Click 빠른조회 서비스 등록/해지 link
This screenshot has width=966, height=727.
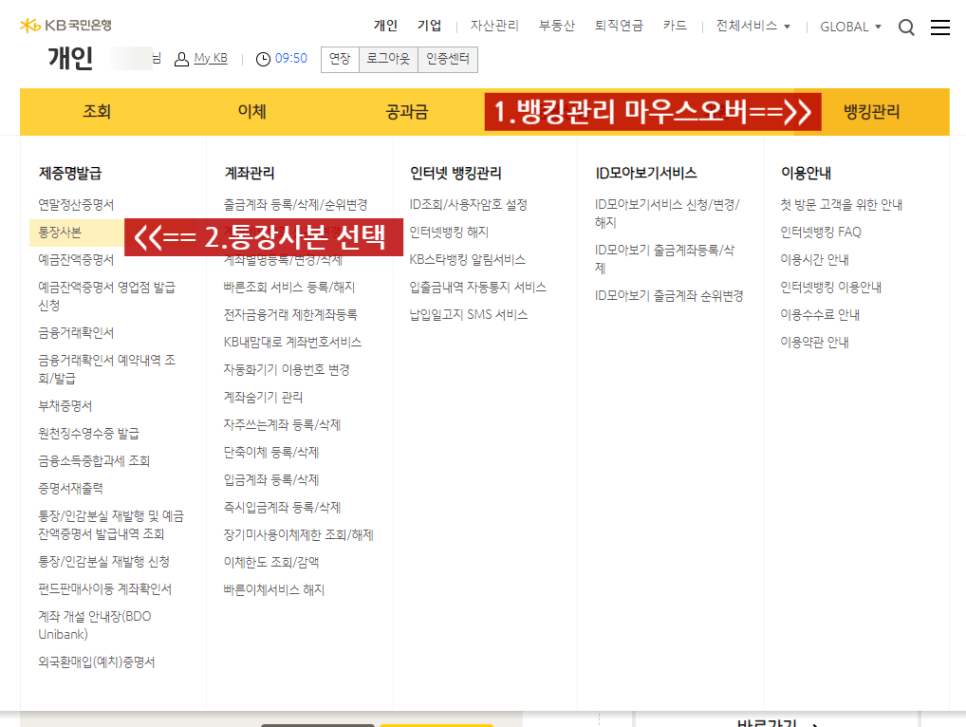click(x=289, y=287)
